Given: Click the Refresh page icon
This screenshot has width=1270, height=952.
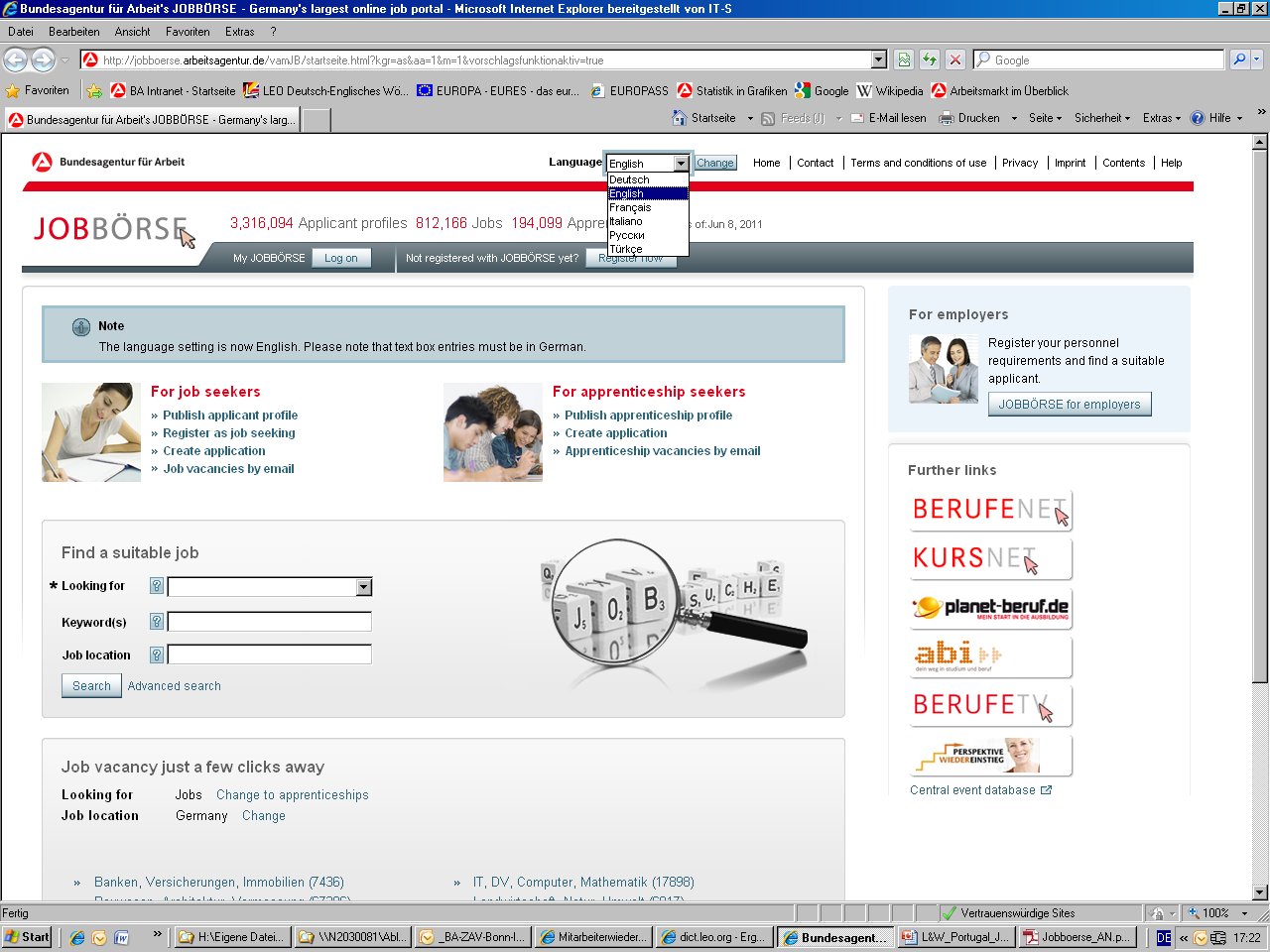Looking at the screenshot, I should tap(930, 59).
